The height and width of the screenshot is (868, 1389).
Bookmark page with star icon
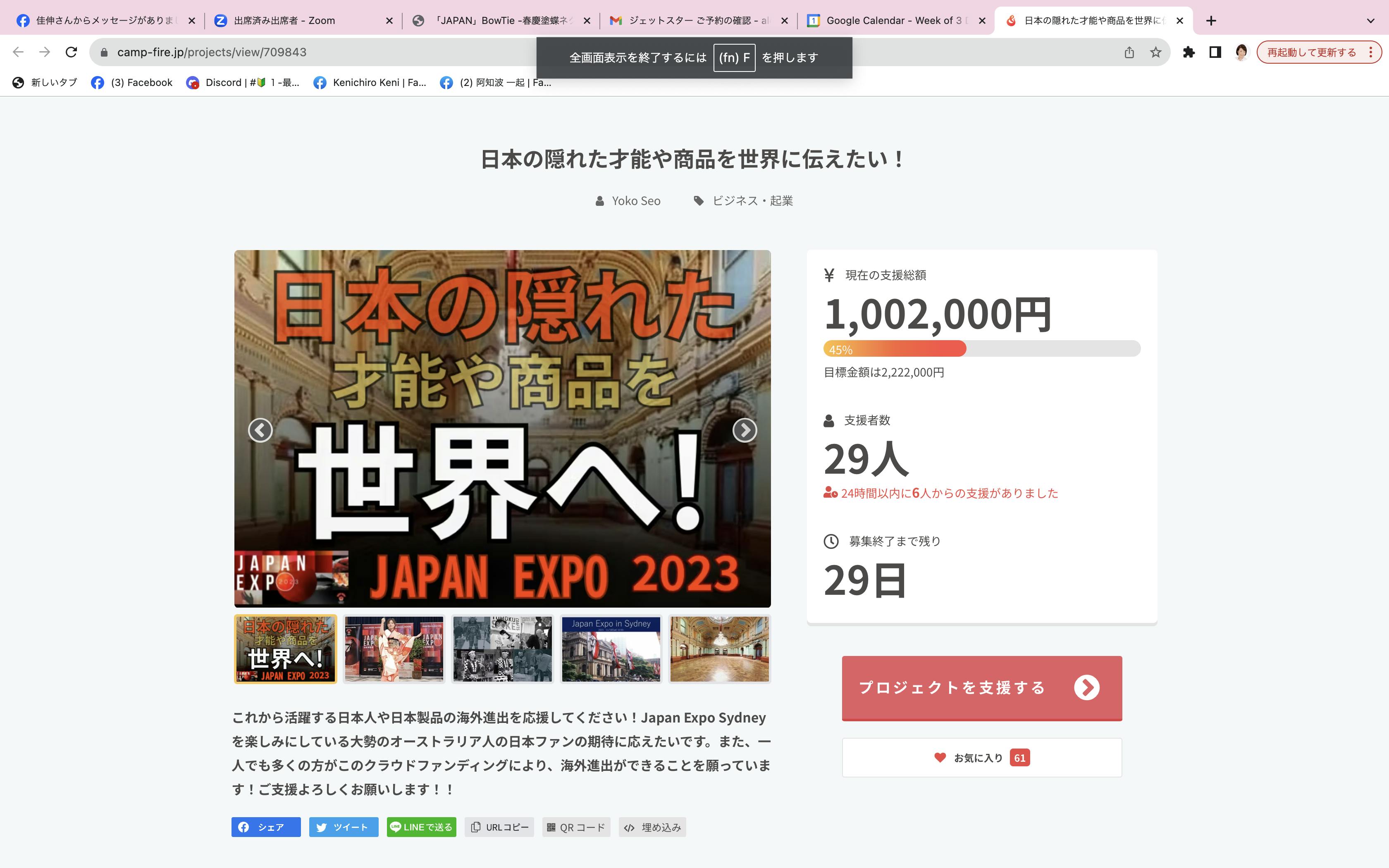pos(1155,52)
